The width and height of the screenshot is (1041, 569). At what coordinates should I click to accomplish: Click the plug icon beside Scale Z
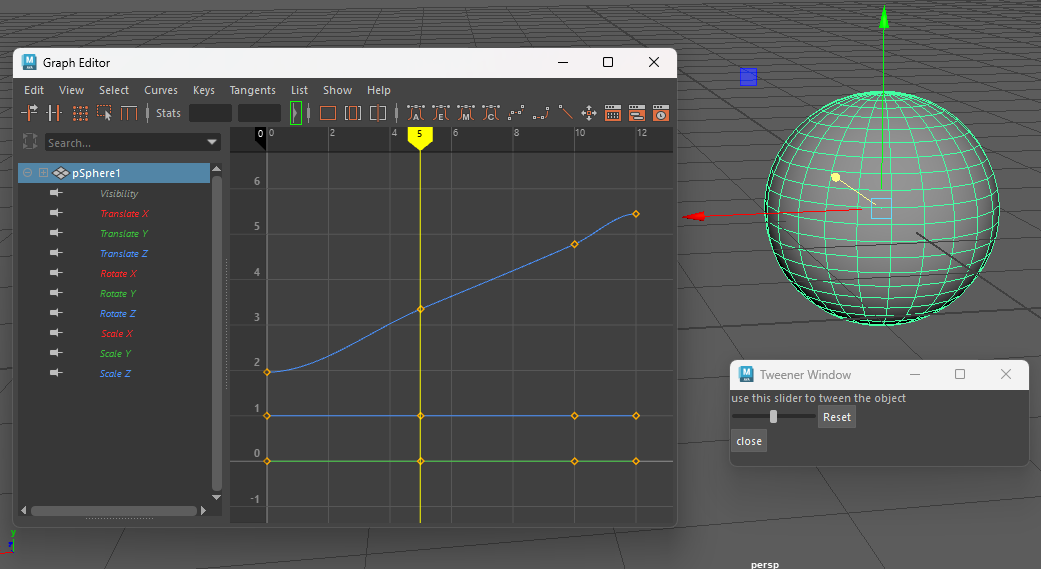pyautogui.click(x=56, y=372)
